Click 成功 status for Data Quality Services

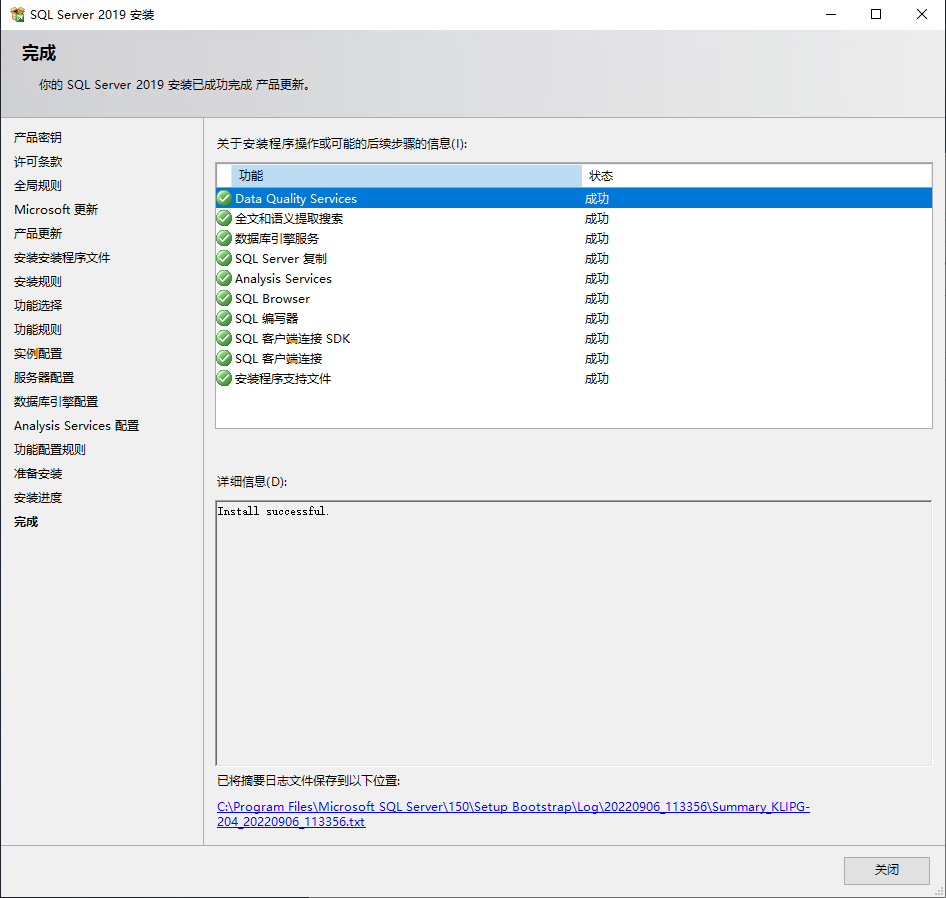click(x=597, y=199)
